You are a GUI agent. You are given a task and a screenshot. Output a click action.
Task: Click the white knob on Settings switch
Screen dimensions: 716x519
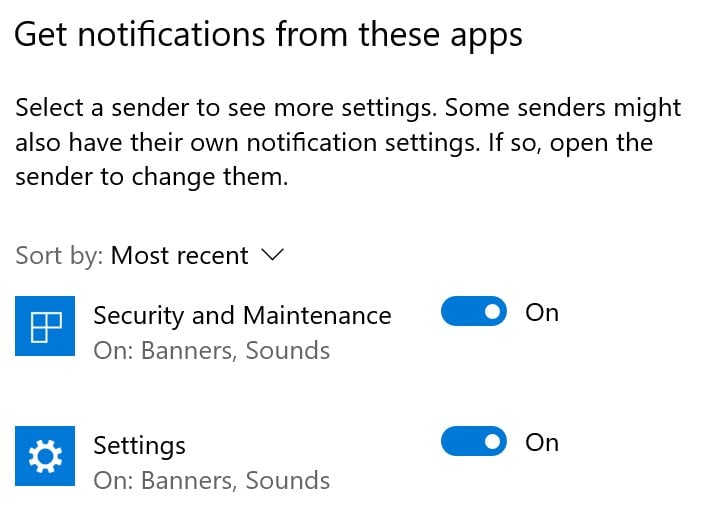[492, 442]
